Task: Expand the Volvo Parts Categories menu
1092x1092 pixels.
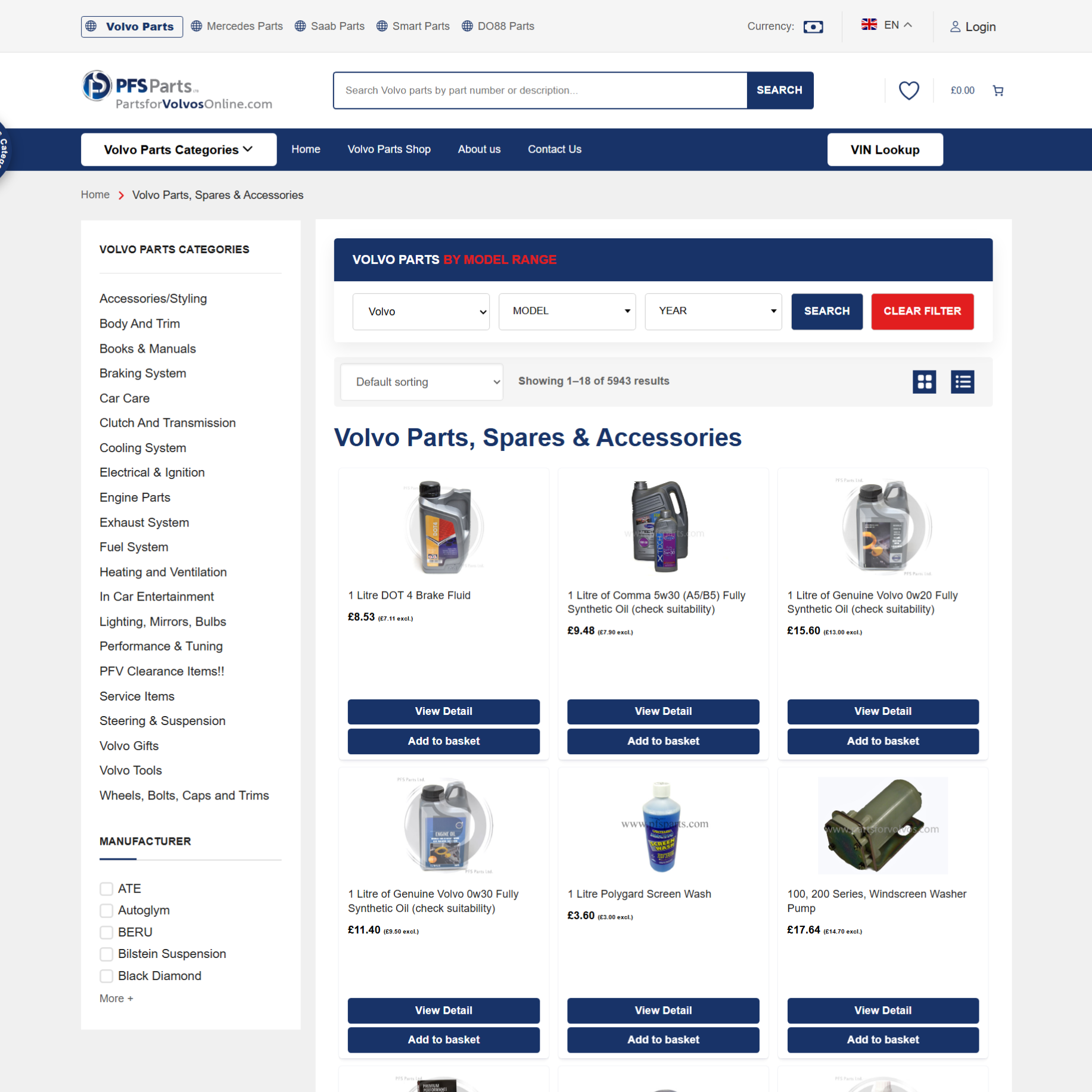Action: pyautogui.click(x=178, y=150)
